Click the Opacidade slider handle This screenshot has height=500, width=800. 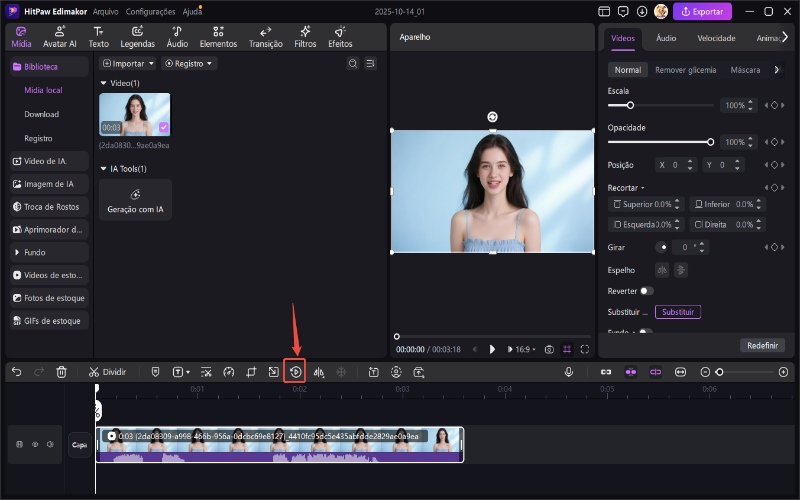710,142
